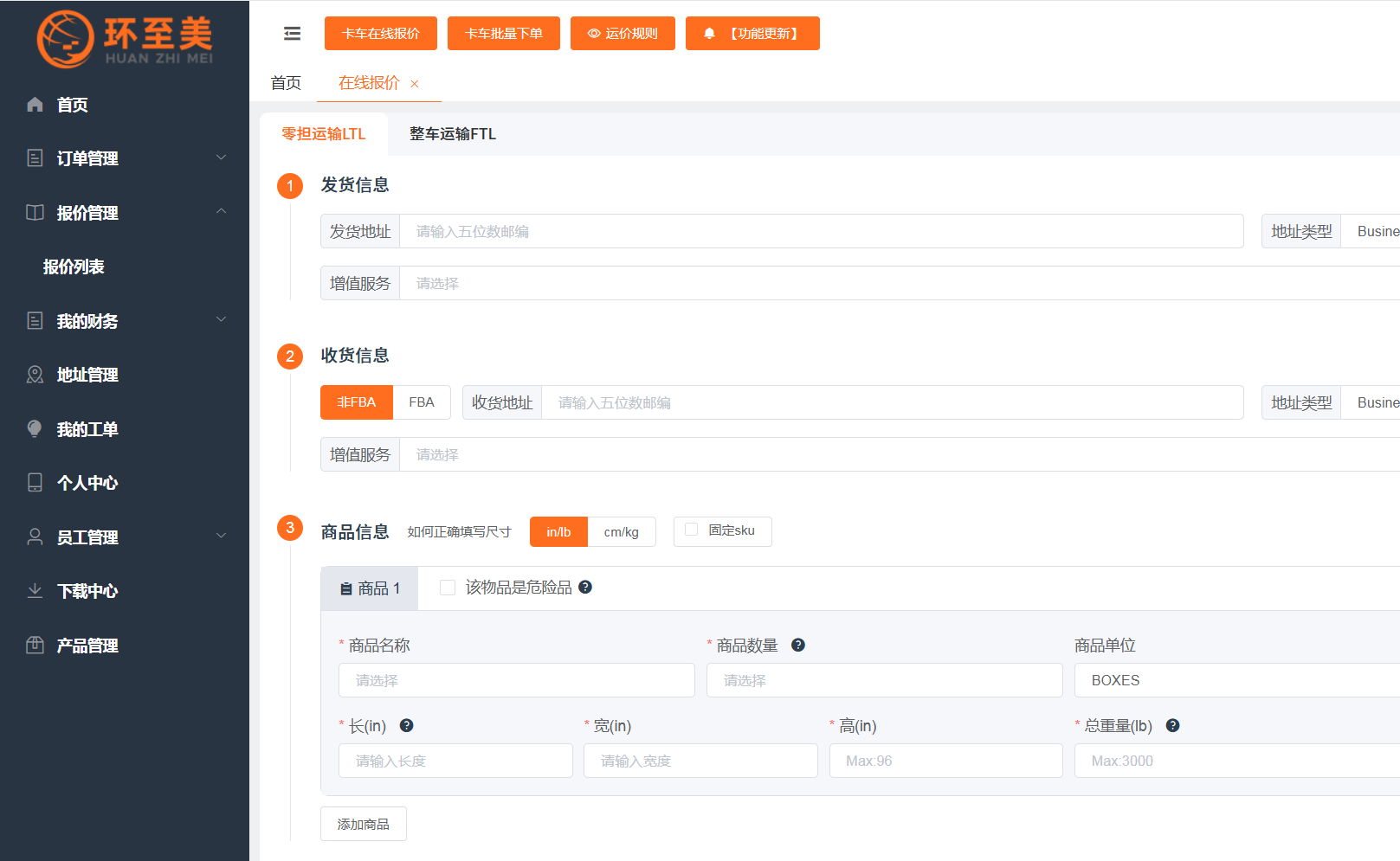This screenshot has height=861, width=1400.
Task: Switch to the 零担运输LTL tab
Action: pos(324,134)
